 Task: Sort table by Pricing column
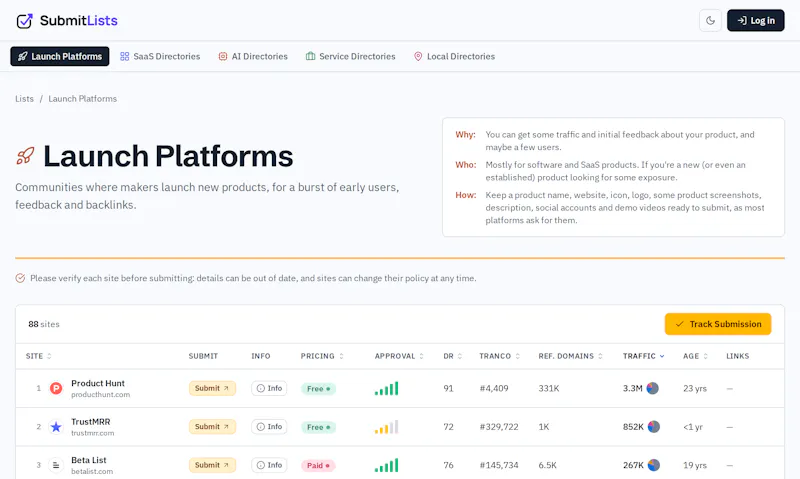coord(322,356)
